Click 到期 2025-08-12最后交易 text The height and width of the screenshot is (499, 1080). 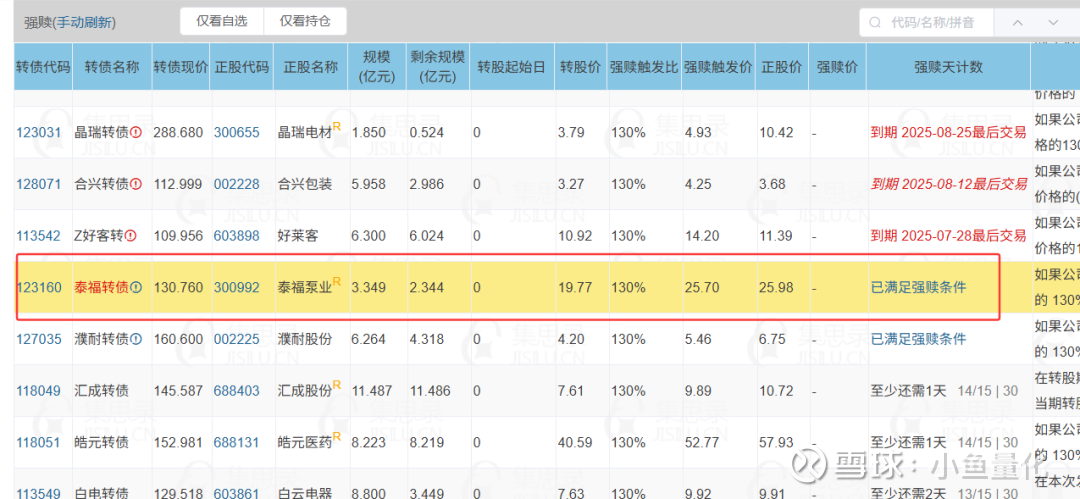[x=948, y=184]
